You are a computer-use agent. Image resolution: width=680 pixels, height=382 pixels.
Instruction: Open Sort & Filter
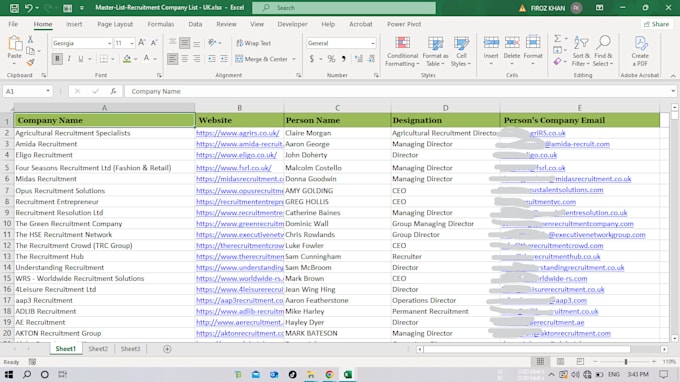(581, 51)
